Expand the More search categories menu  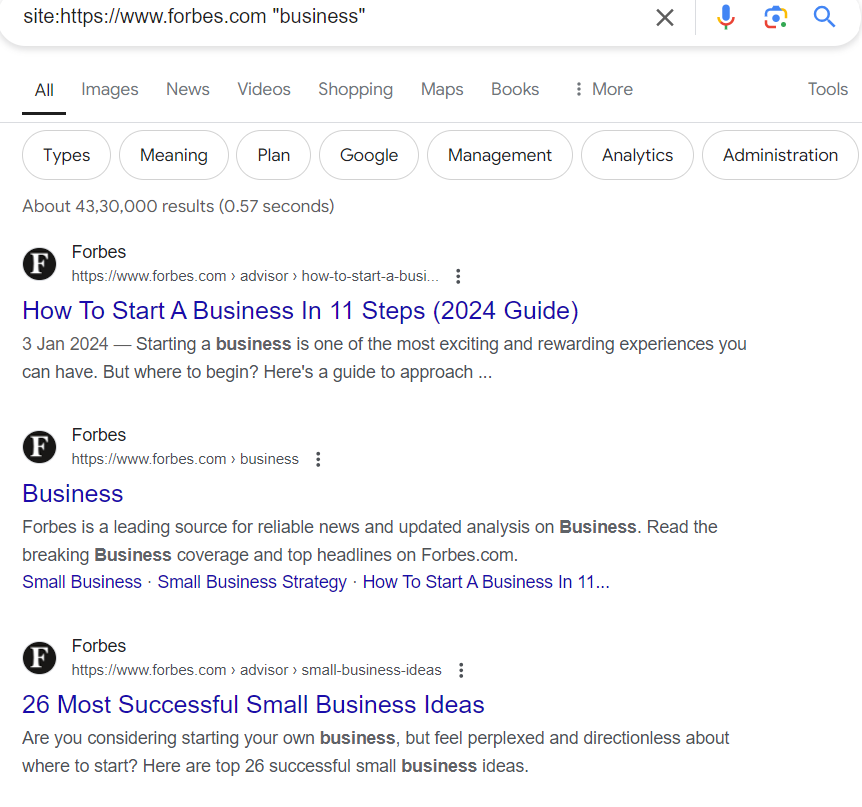604,89
